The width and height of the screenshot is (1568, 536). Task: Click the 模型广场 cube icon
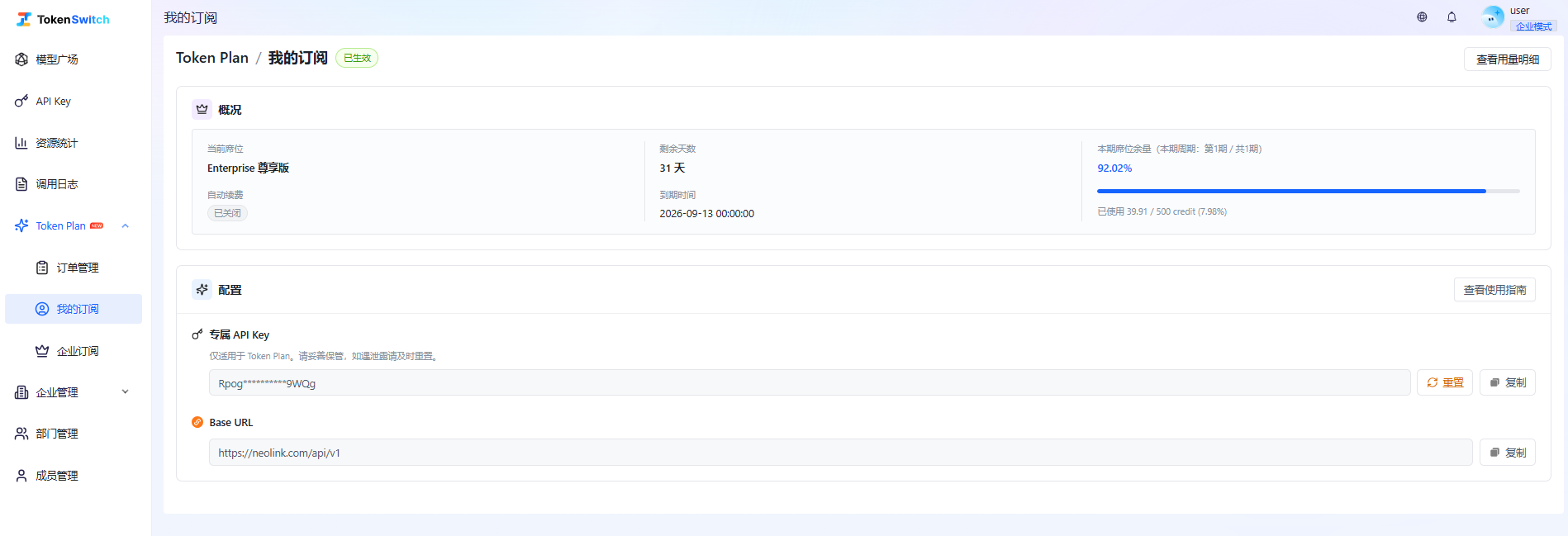click(x=21, y=59)
